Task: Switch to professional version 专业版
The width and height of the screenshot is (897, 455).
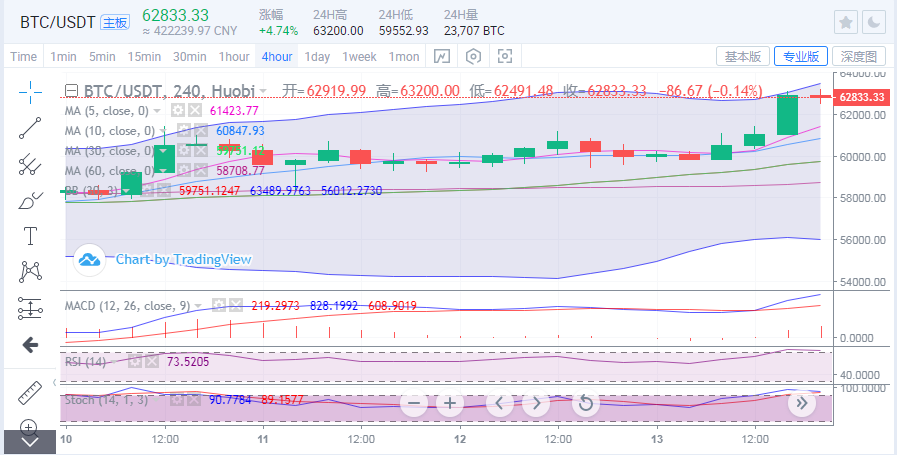Action: coord(801,56)
